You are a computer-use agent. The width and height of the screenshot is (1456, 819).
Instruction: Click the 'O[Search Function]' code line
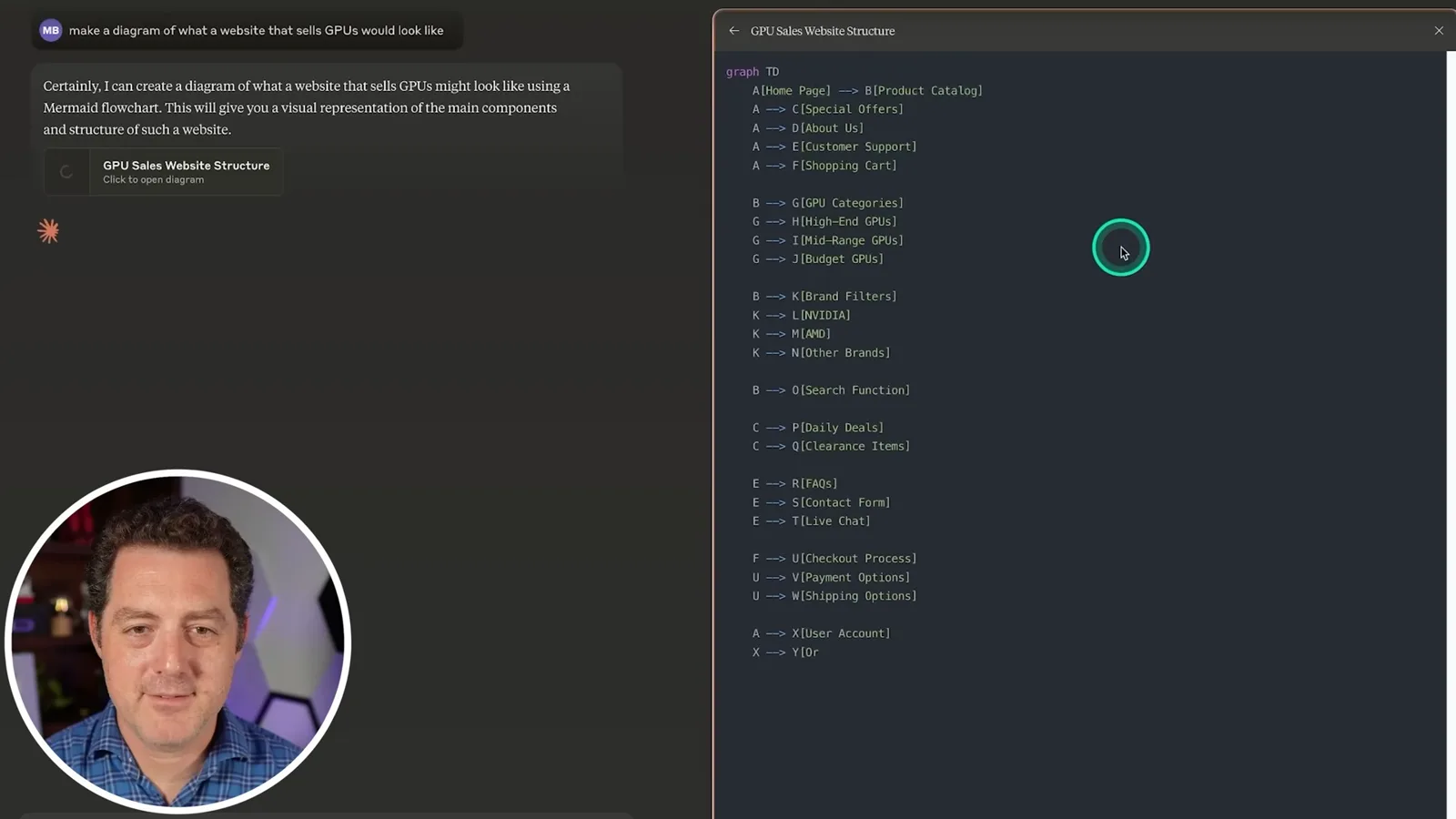click(831, 390)
